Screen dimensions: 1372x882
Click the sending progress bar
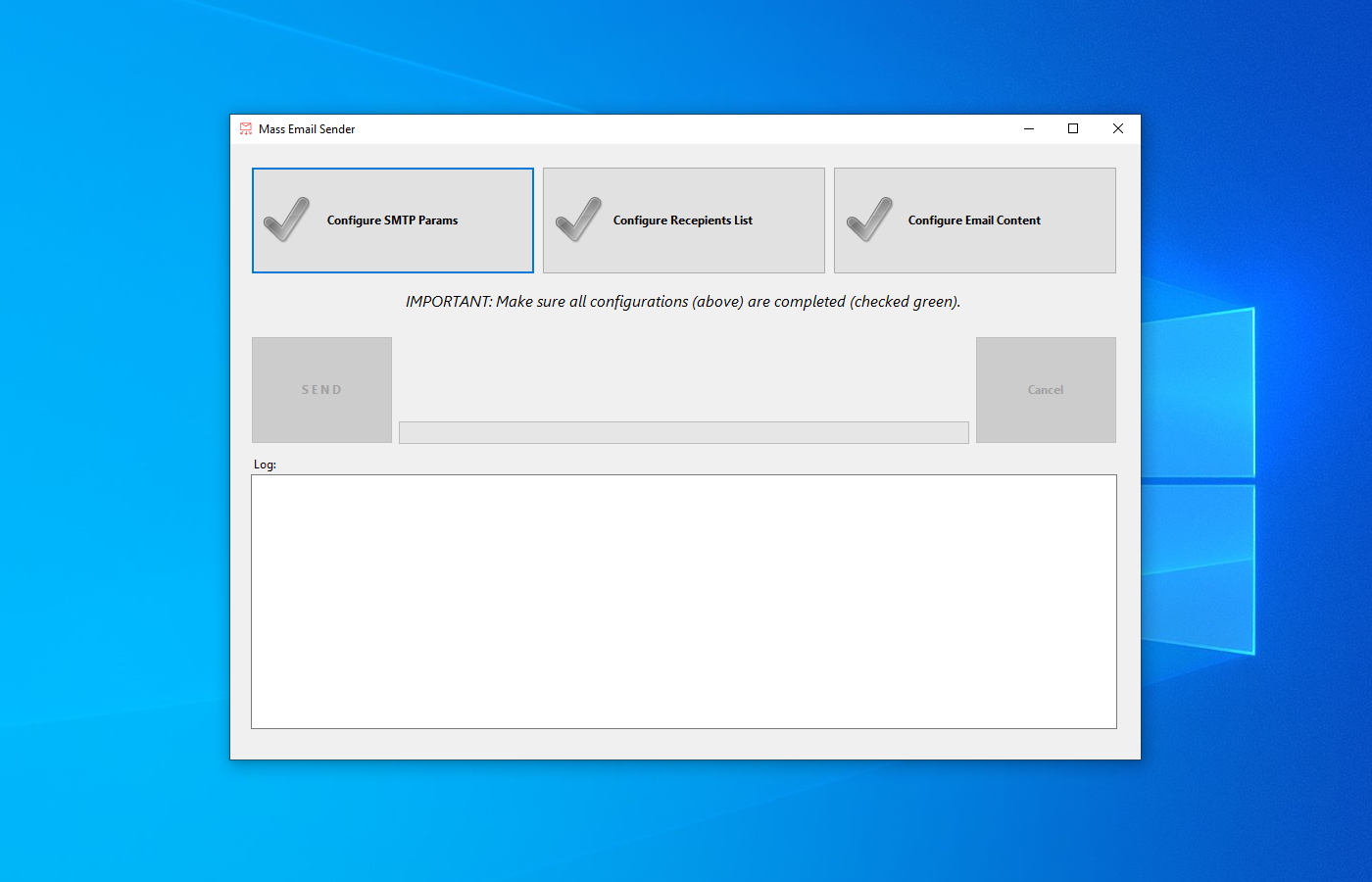pos(684,432)
